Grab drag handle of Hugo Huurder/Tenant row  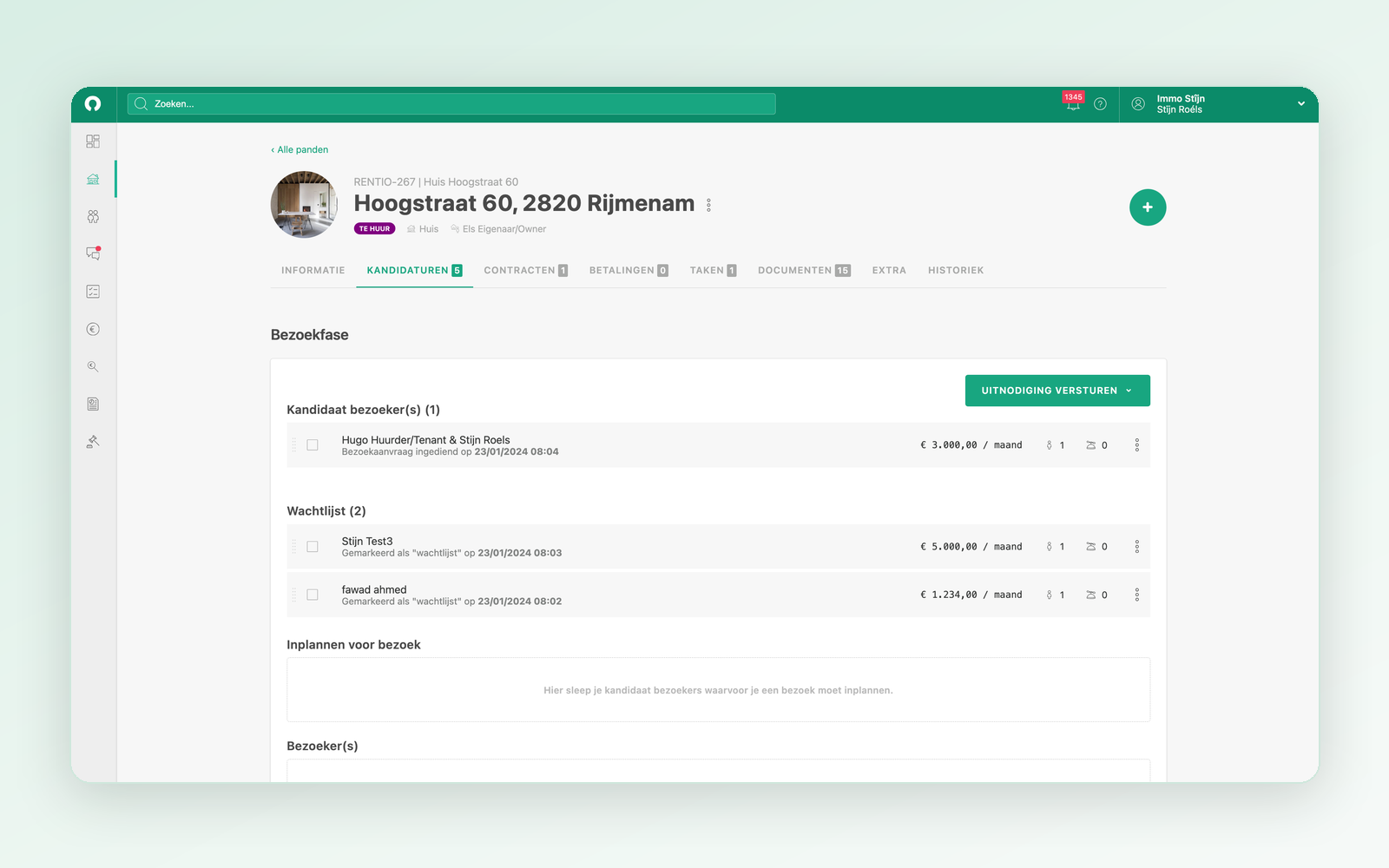[294, 445]
